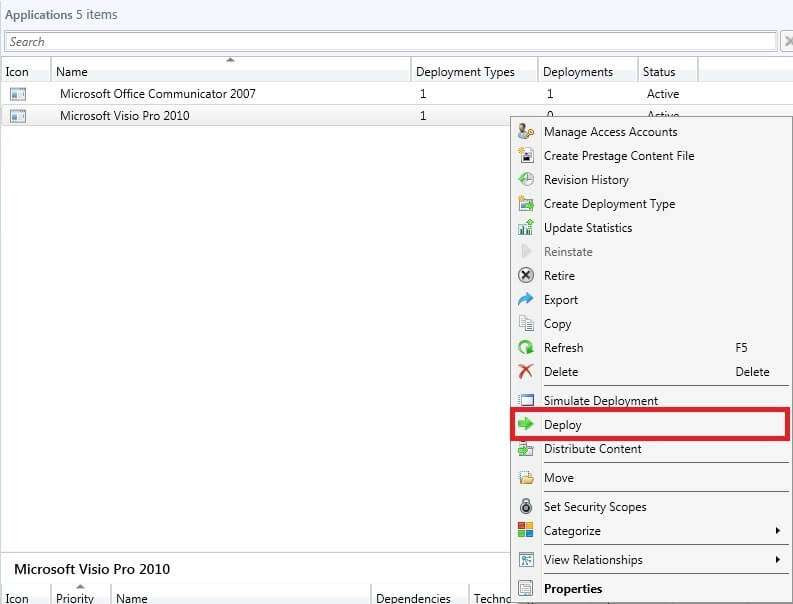Clear the search box with the X button
This screenshot has height=604, width=793.
click(x=787, y=41)
